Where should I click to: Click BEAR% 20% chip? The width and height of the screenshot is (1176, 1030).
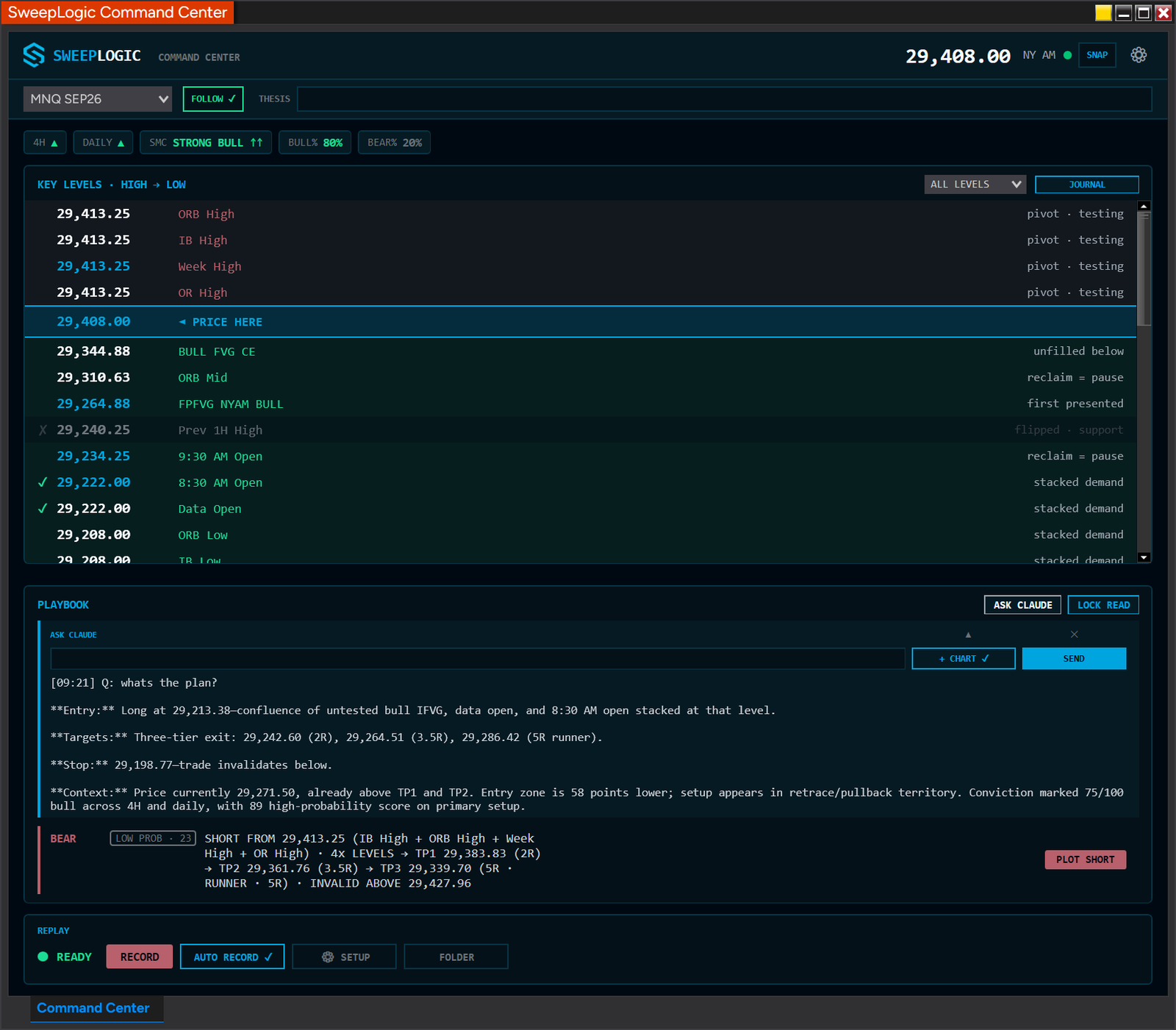[x=394, y=143]
